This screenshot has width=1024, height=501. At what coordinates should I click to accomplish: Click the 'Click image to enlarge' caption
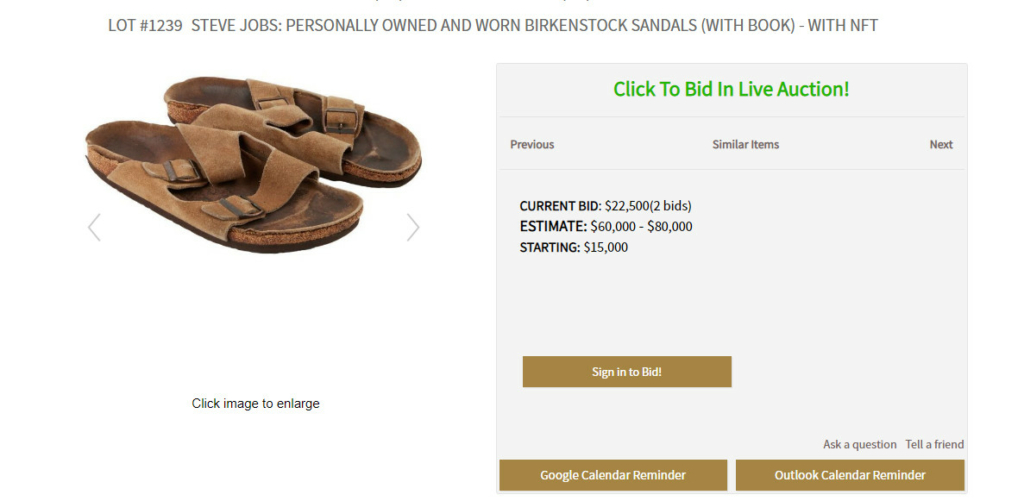click(255, 404)
